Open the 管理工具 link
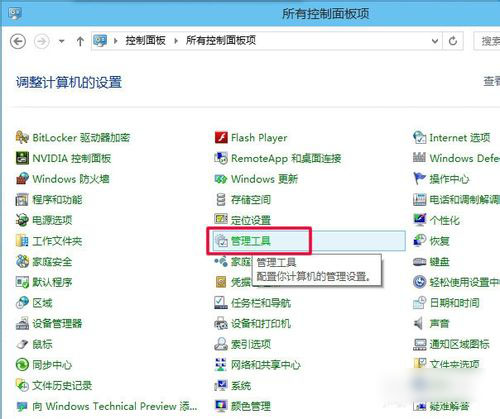 [251, 241]
